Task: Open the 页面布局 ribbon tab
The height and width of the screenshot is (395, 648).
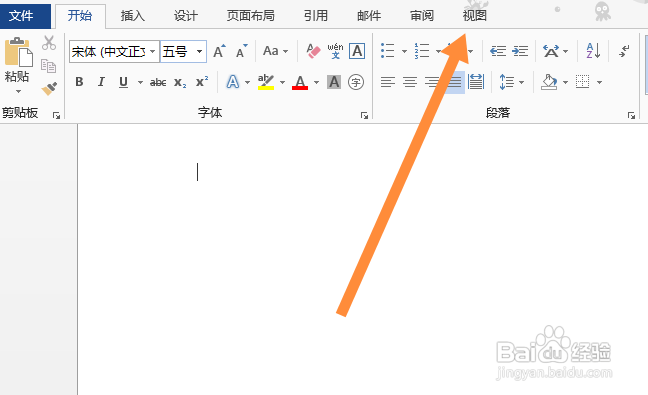Action: [250, 16]
